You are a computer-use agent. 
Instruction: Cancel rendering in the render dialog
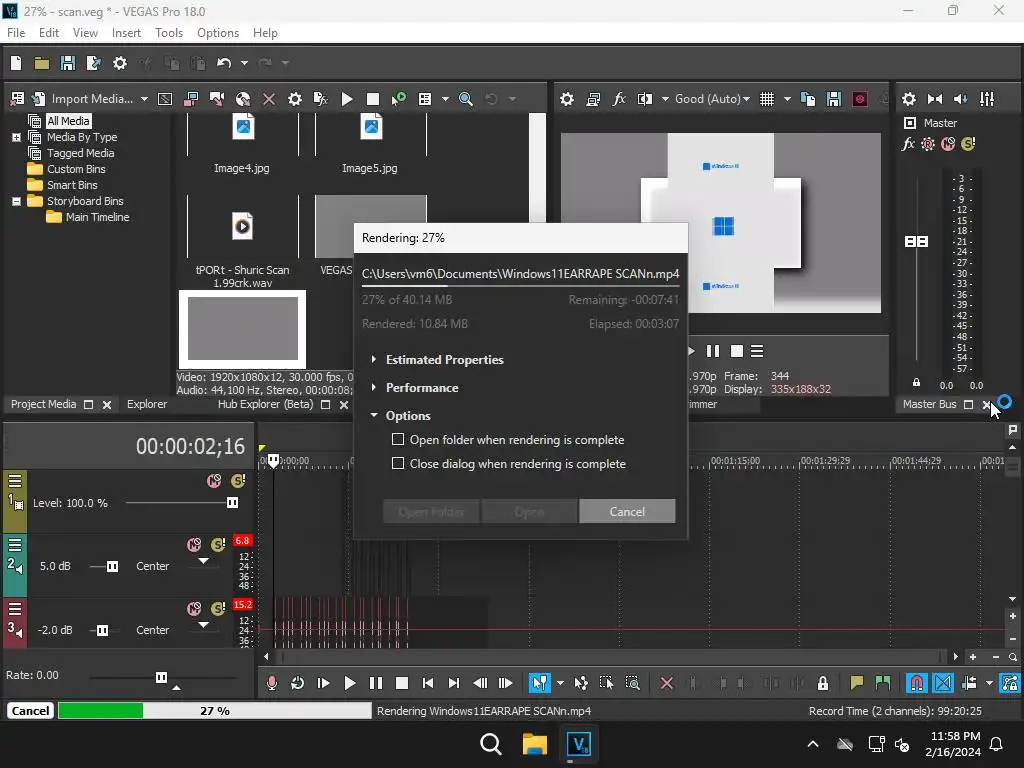click(x=627, y=511)
